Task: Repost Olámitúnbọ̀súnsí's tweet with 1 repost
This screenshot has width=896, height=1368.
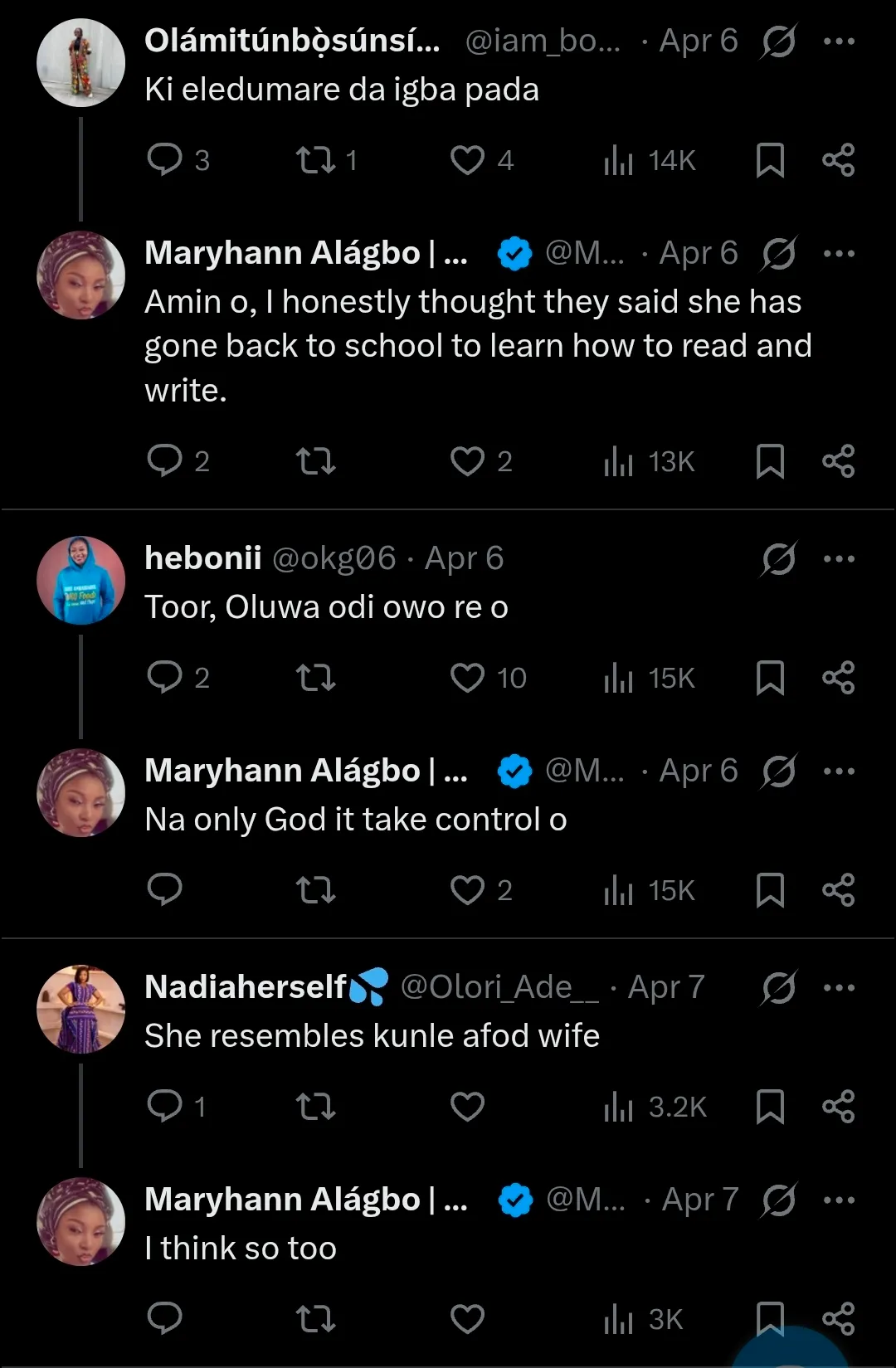Action: coord(316,160)
